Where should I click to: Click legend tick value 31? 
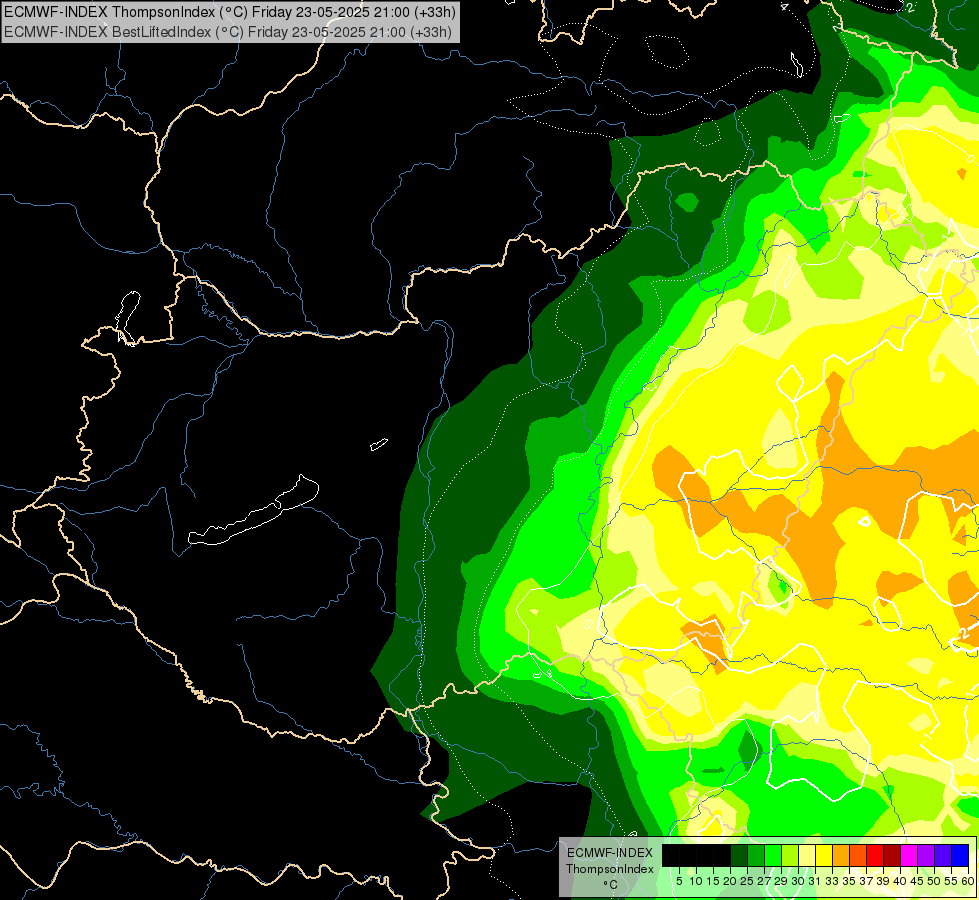click(x=815, y=881)
